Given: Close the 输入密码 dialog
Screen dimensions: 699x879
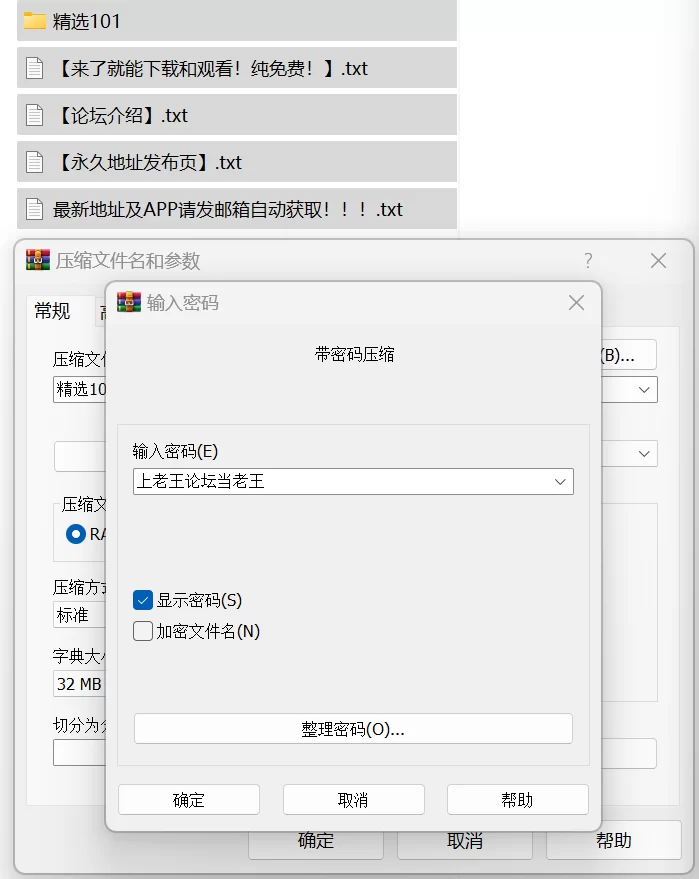Looking at the screenshot, I should point(576,303).
